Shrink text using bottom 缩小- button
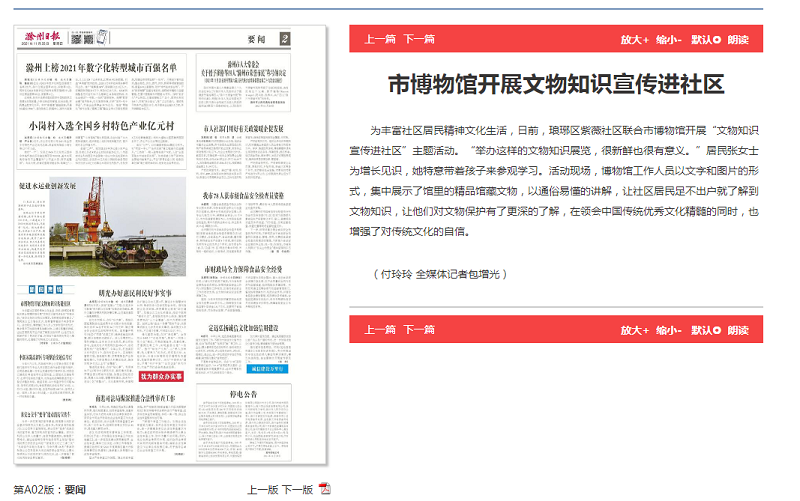The image size is (800, 501). click(x=669, y=330)
